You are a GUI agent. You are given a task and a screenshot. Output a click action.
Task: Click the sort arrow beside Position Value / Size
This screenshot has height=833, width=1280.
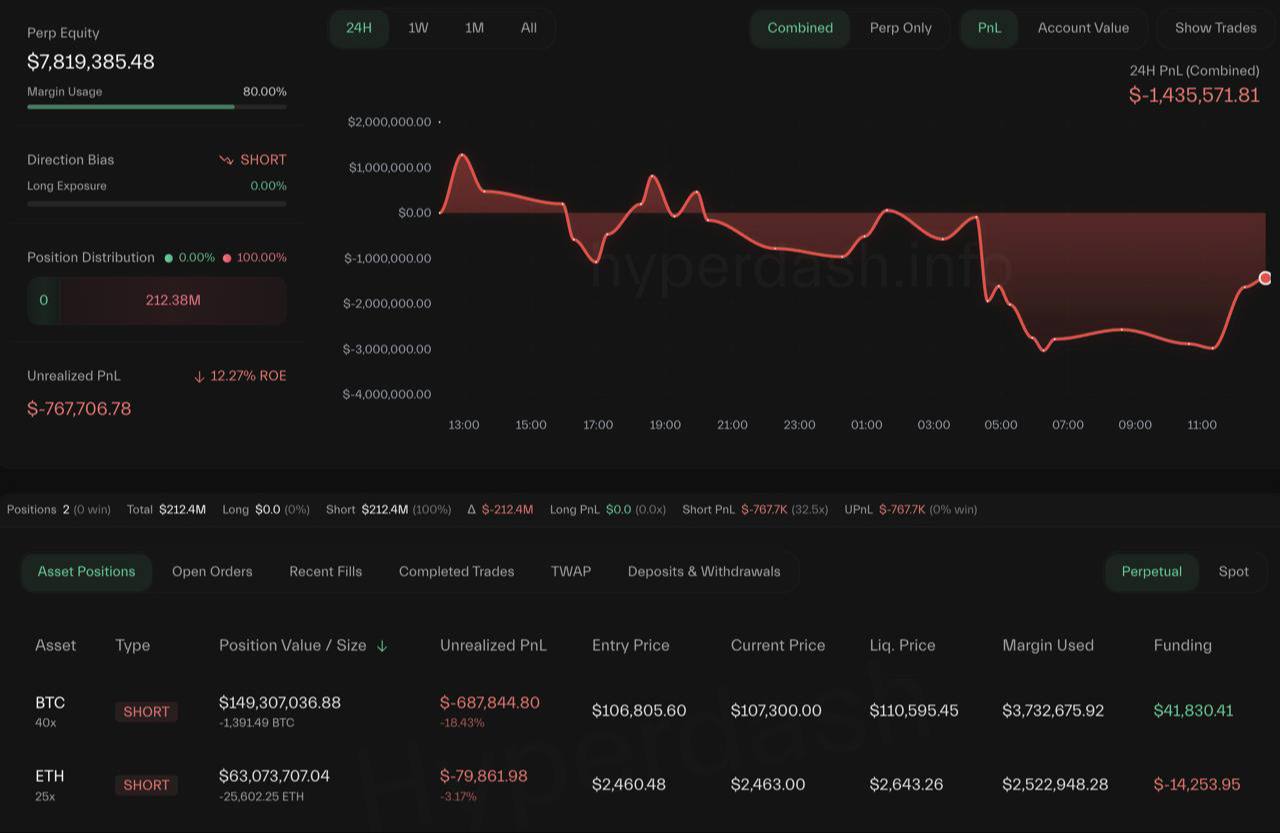tap(382, 646)
